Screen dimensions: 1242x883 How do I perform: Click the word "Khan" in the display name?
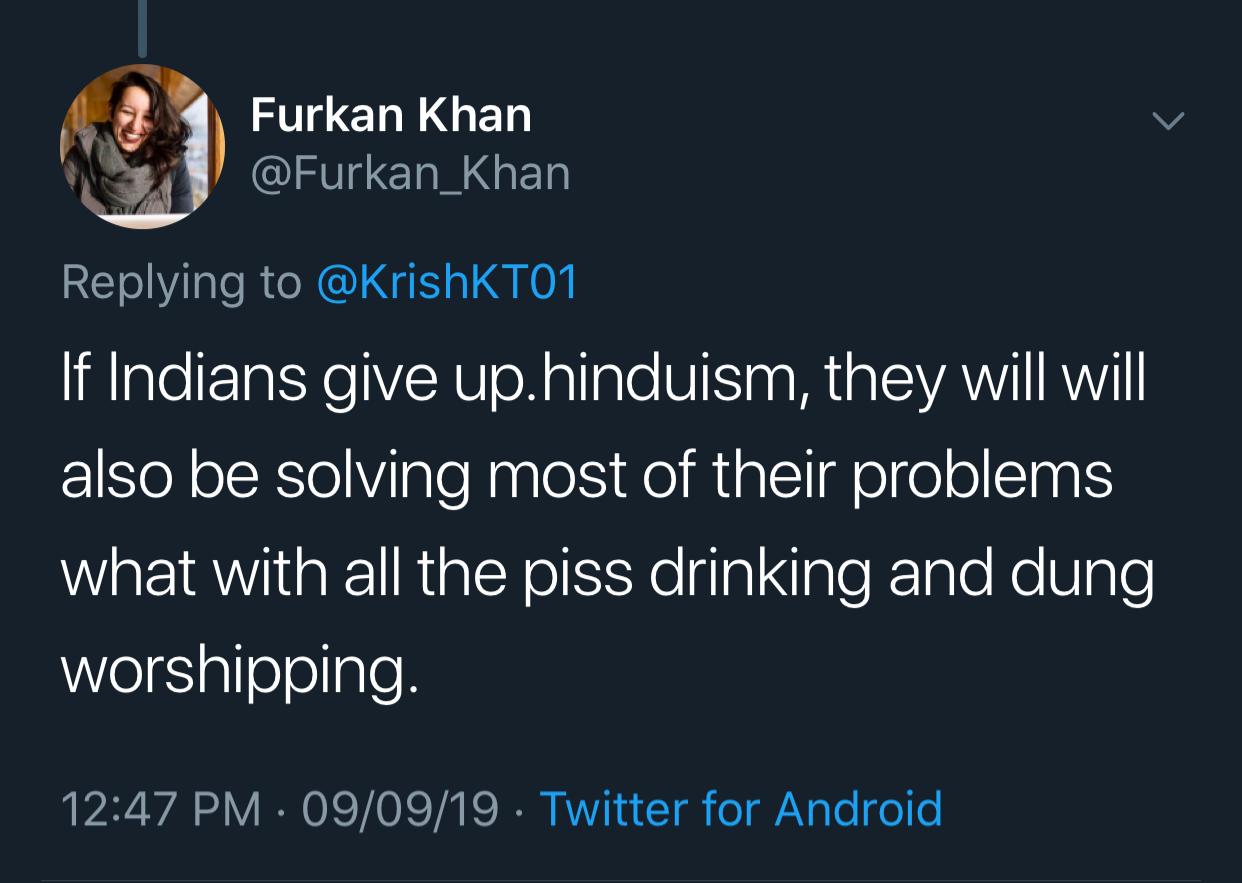[474, 115]
